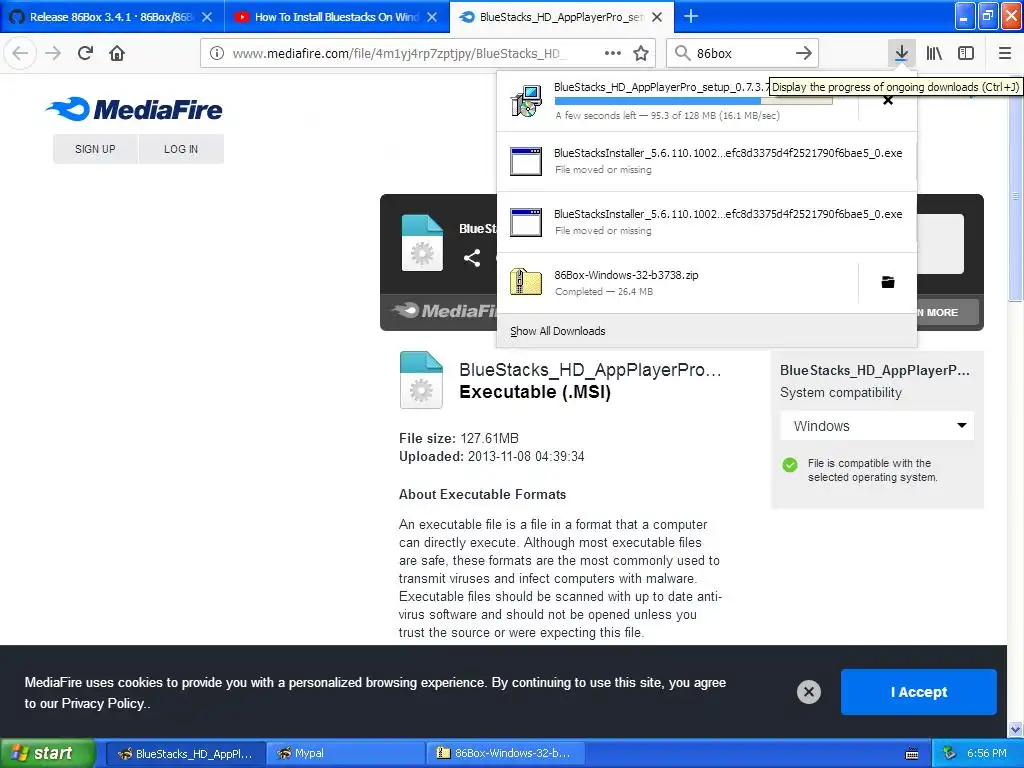This screenshot has height=768, width=1024.
Task: Switch to 86Box-Windows-32-b taskbar item
Action: coord(505,754)
